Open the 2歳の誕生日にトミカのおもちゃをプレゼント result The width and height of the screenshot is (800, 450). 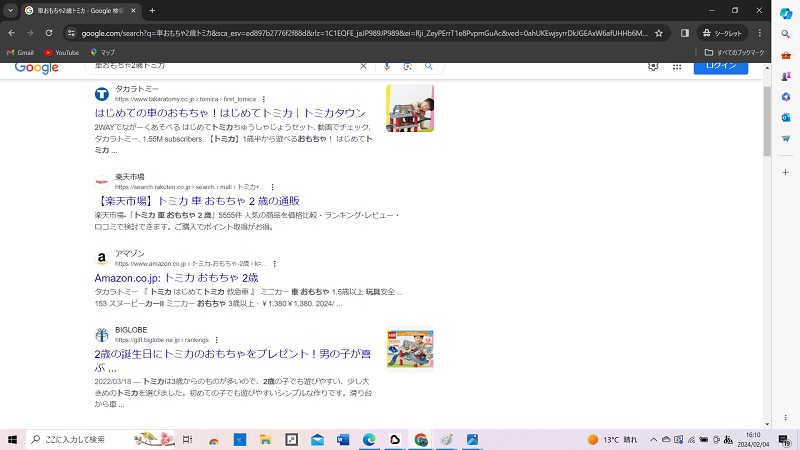[233, 360]
